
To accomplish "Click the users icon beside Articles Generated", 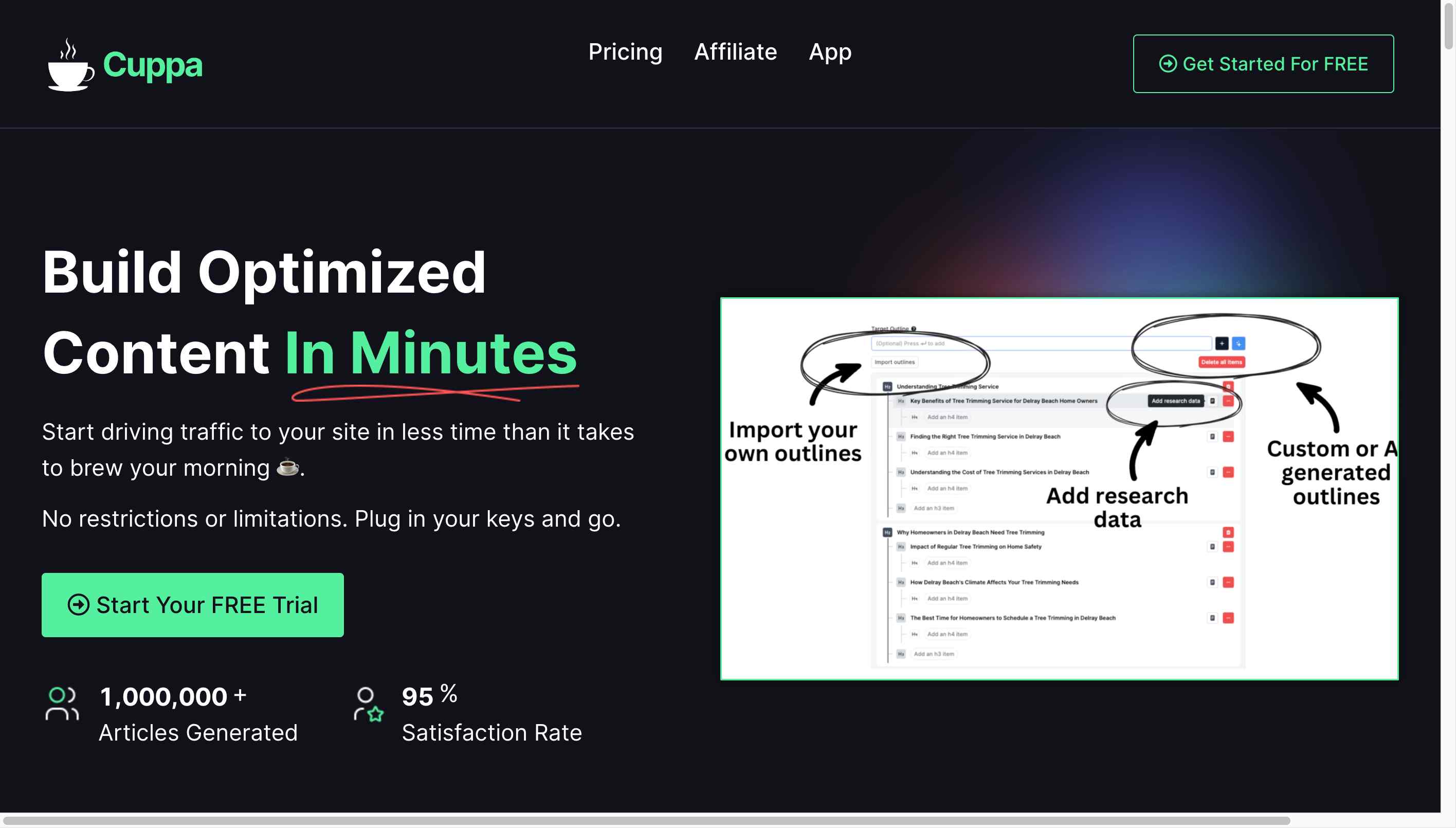I will (62, 704).
